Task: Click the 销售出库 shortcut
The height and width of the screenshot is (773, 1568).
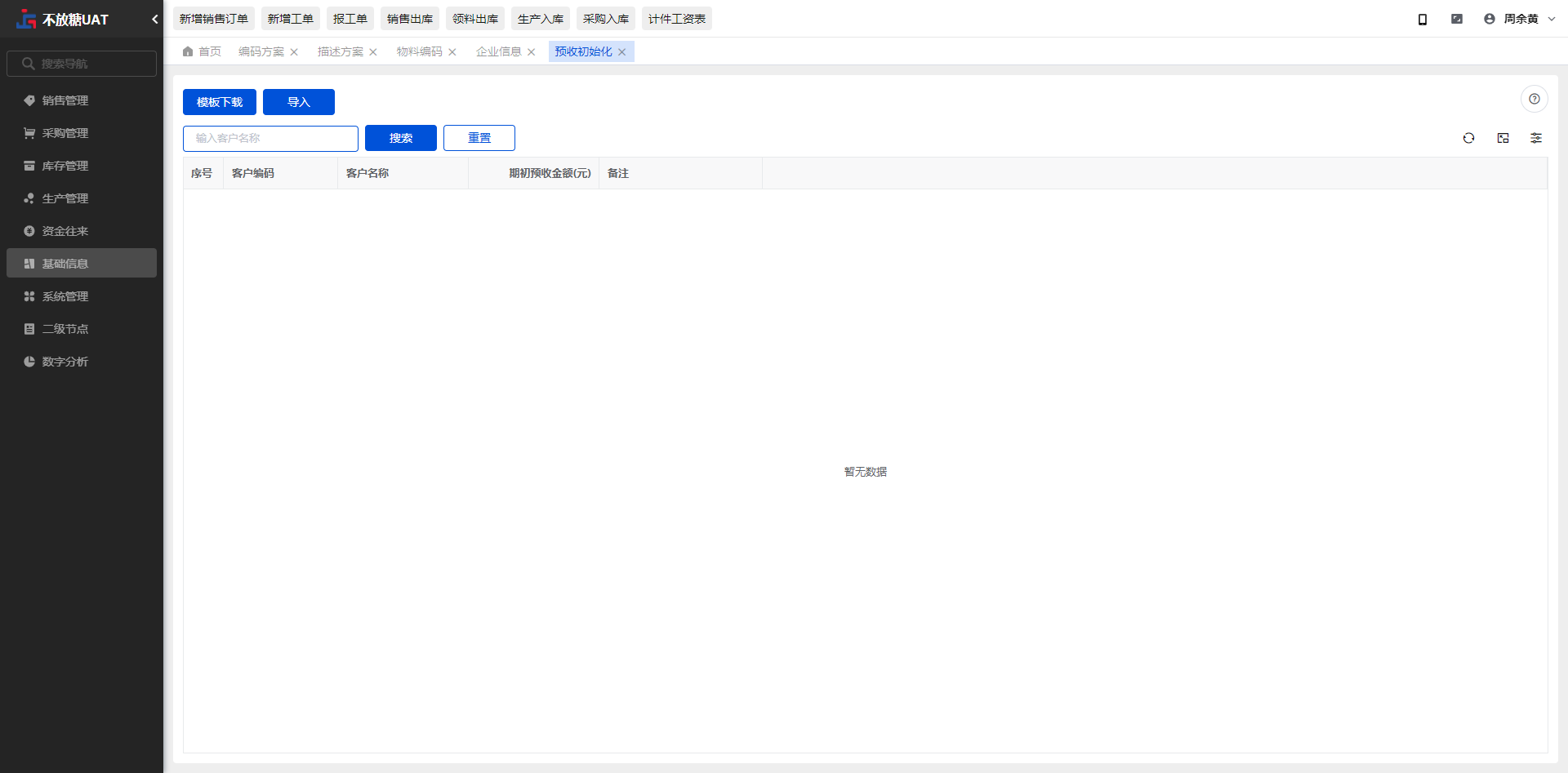Action: pos(410,19)
